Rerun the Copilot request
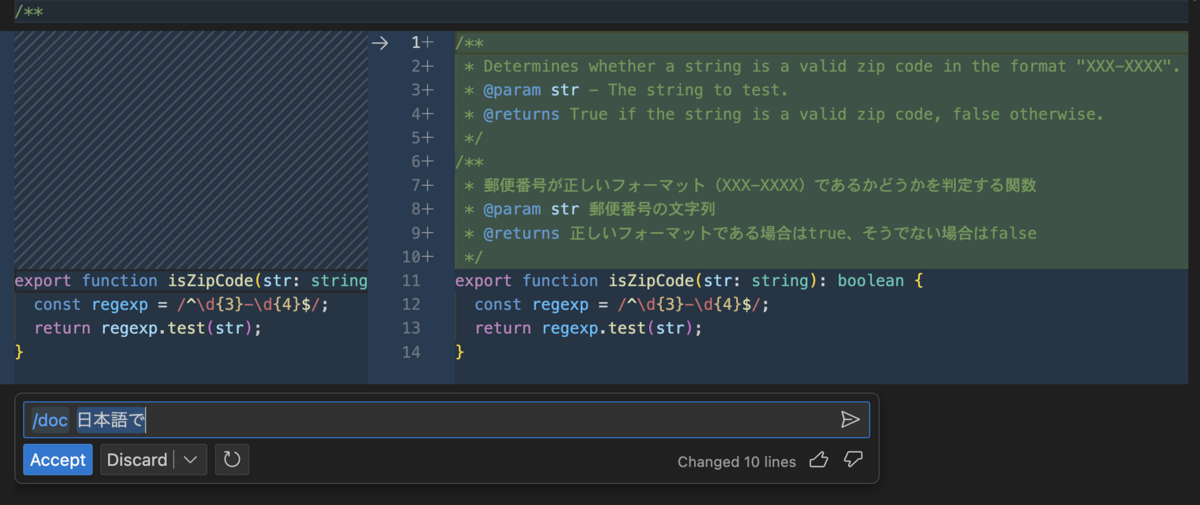 click(232, 460)
